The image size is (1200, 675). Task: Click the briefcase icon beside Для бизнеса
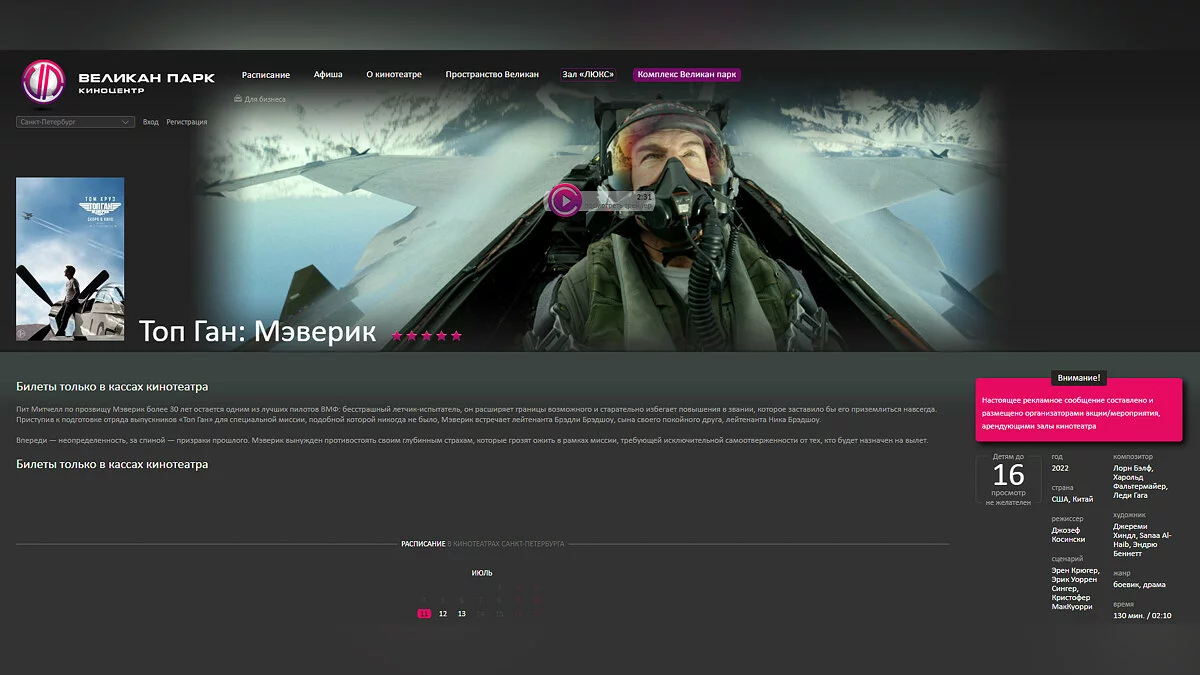tap(238, 99)
